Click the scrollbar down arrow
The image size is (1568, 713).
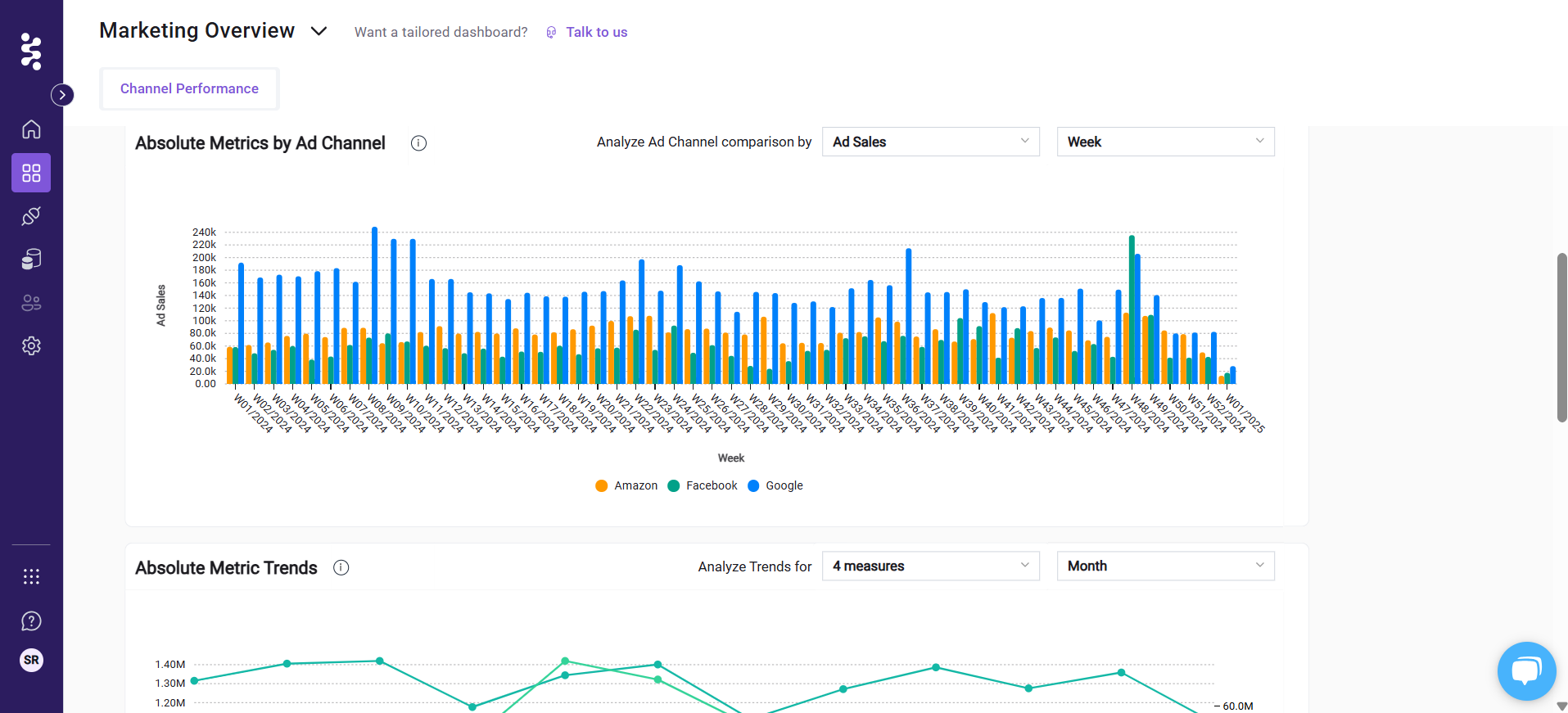click(x=1561, y=706)
